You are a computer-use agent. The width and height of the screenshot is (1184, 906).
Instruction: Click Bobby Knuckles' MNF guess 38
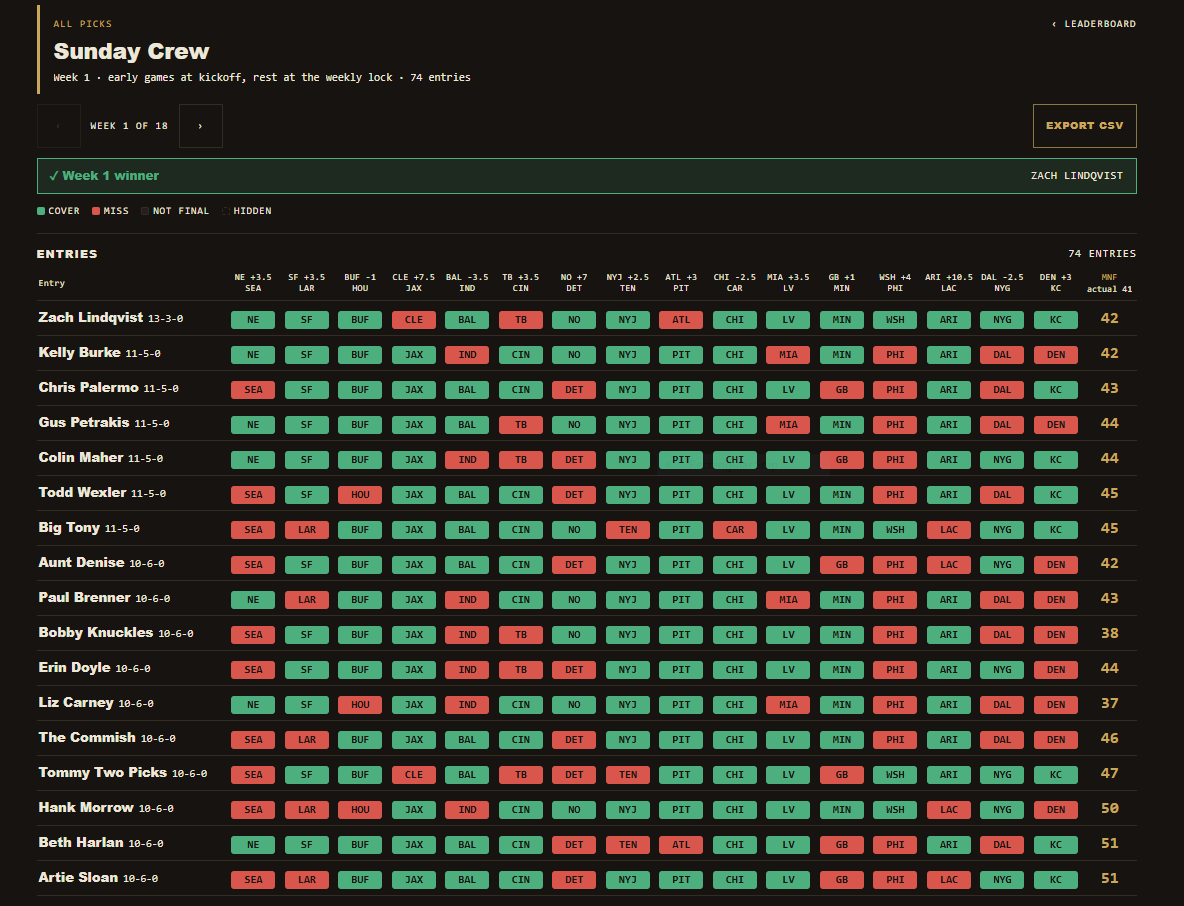[x=1109, y=633]
